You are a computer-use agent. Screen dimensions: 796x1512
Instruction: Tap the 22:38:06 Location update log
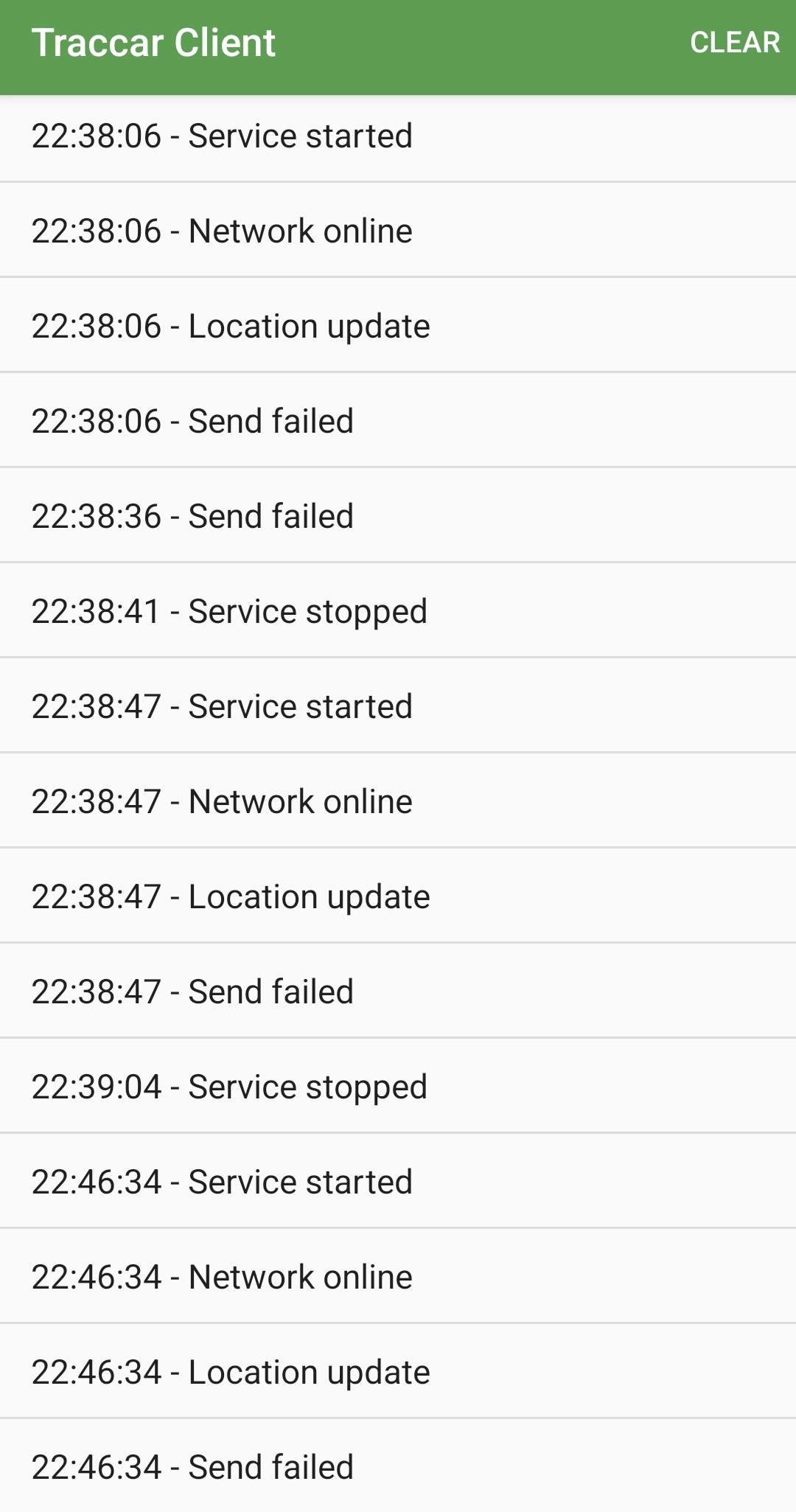(x=229, y=325)
